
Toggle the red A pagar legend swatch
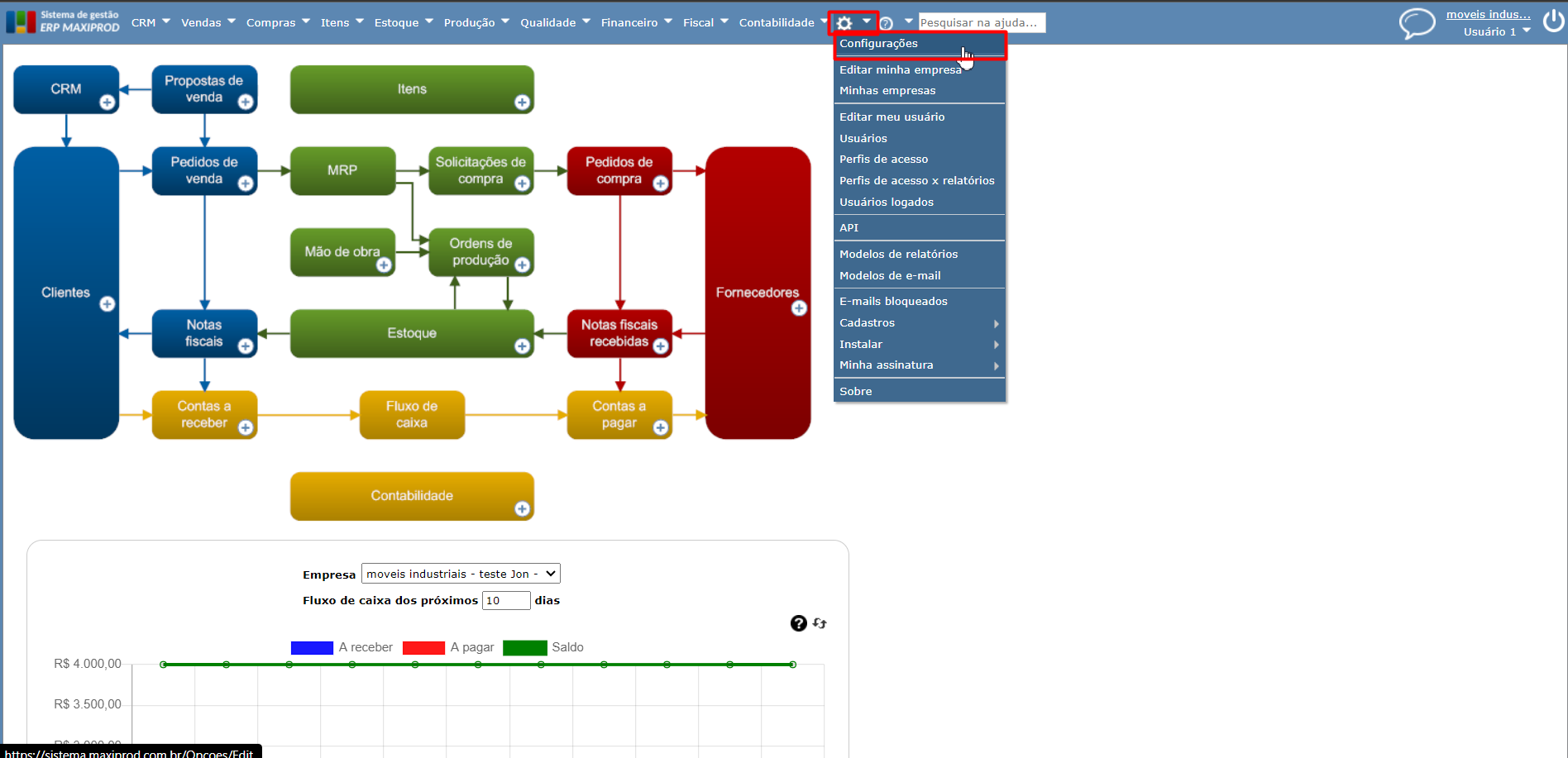[x=423, y=647]
